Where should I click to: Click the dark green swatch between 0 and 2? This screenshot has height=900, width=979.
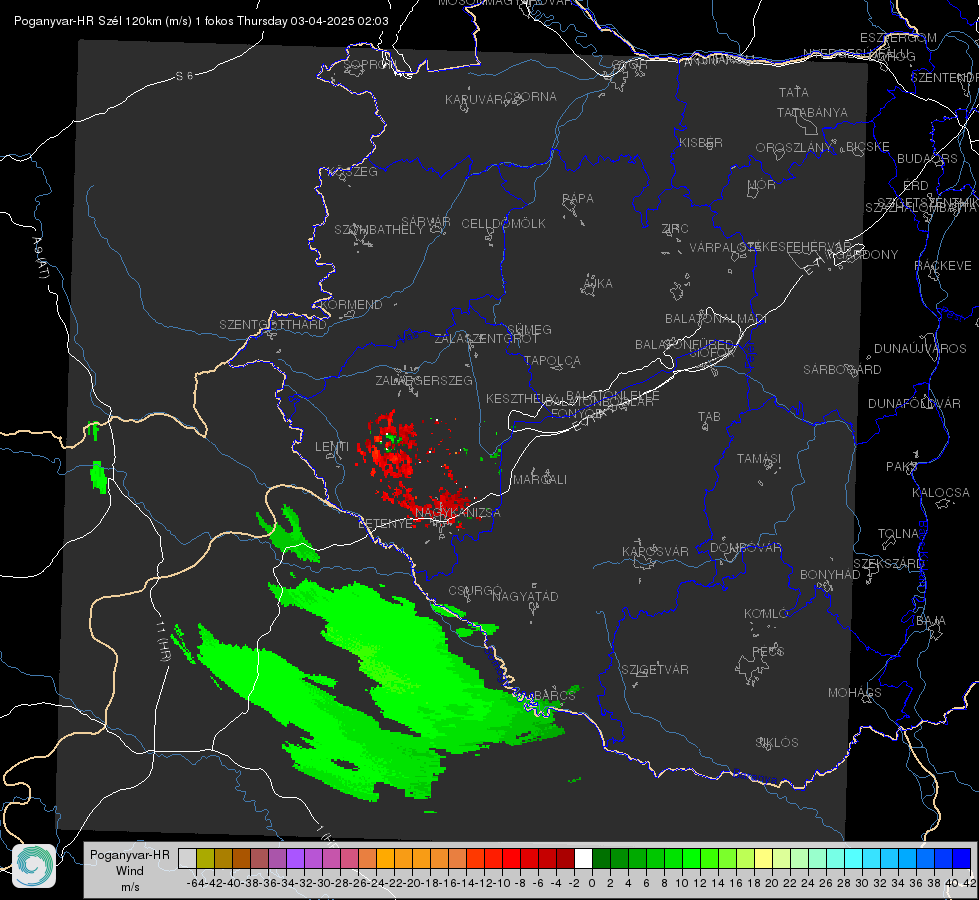601,858
